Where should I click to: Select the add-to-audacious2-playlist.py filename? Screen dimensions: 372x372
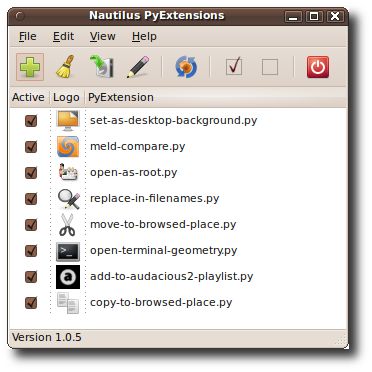pos(171,276)
